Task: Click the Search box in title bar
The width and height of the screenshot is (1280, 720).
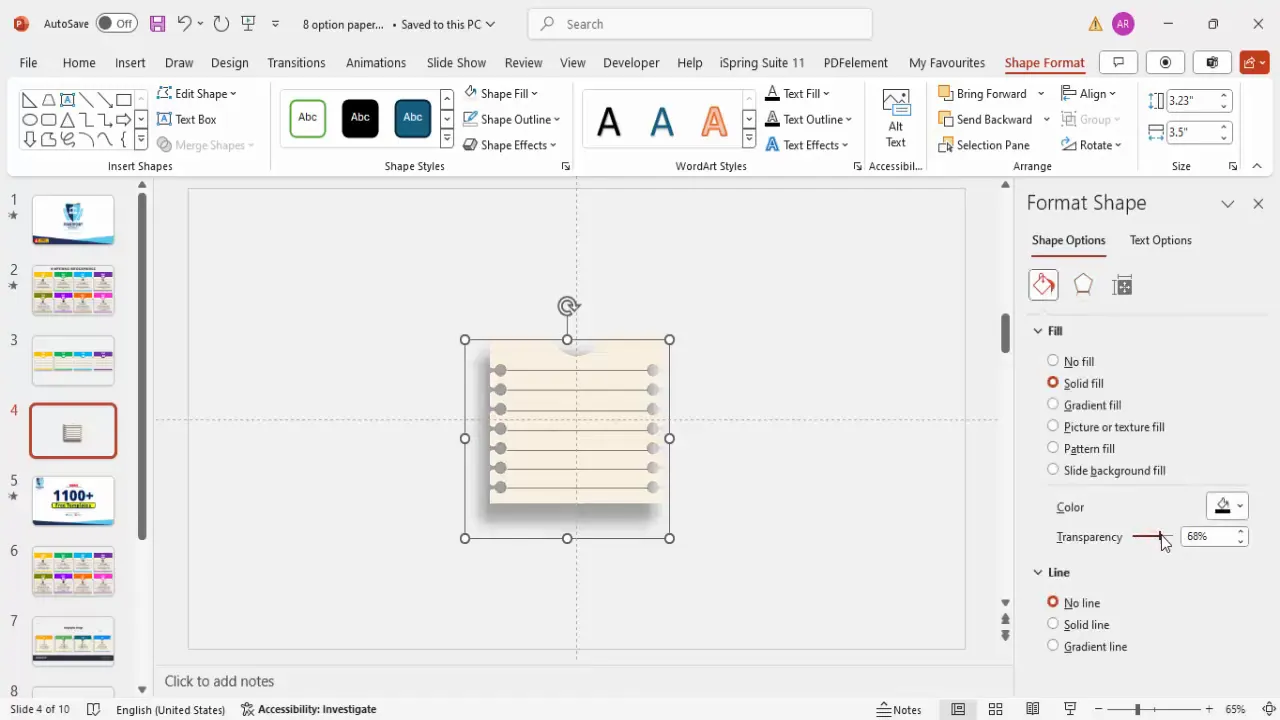Action: 700,24
